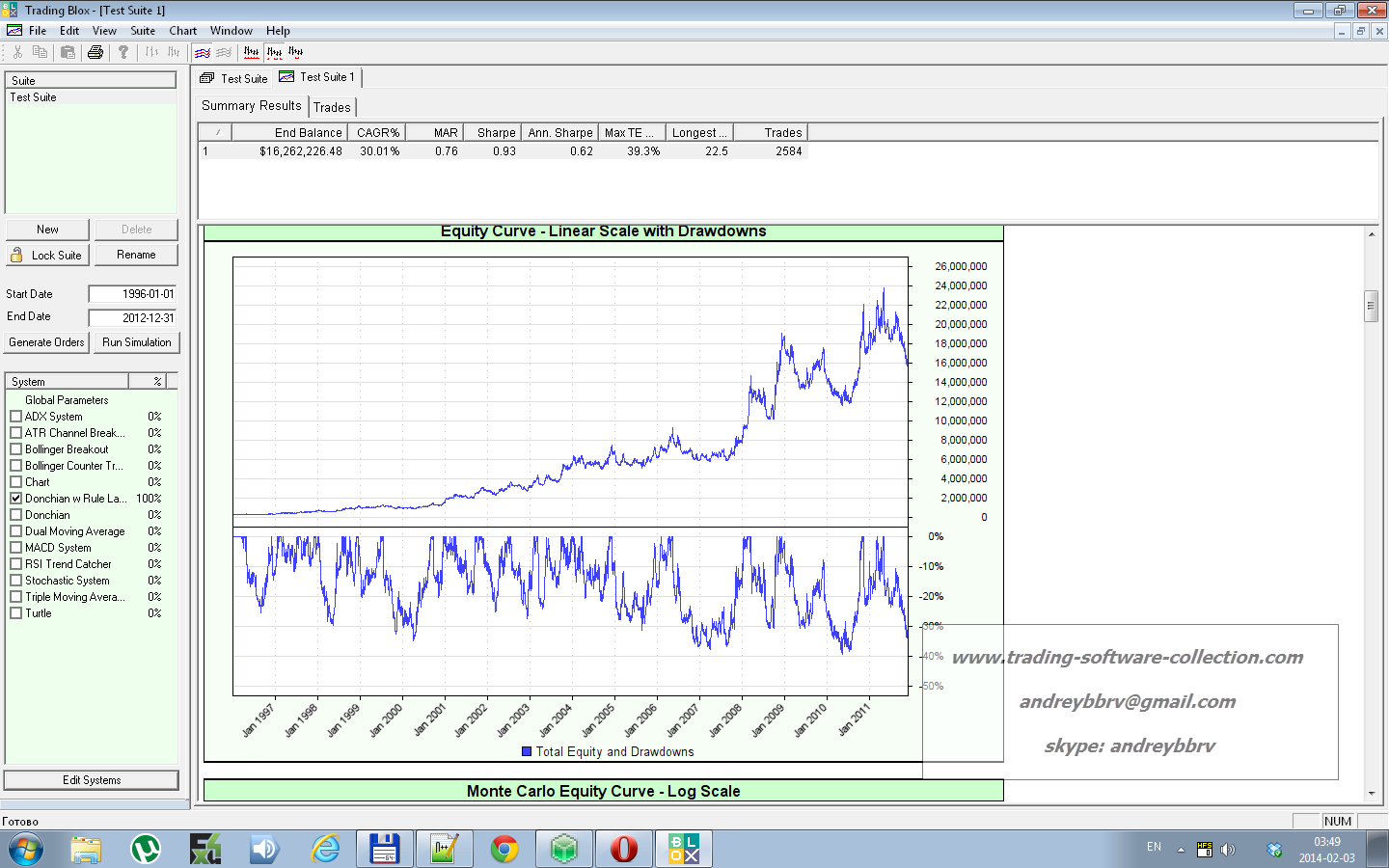The image size is (1389, 868).
Task: Tick the Bollinger Breakout checkbox
Action: click(15, 449)
